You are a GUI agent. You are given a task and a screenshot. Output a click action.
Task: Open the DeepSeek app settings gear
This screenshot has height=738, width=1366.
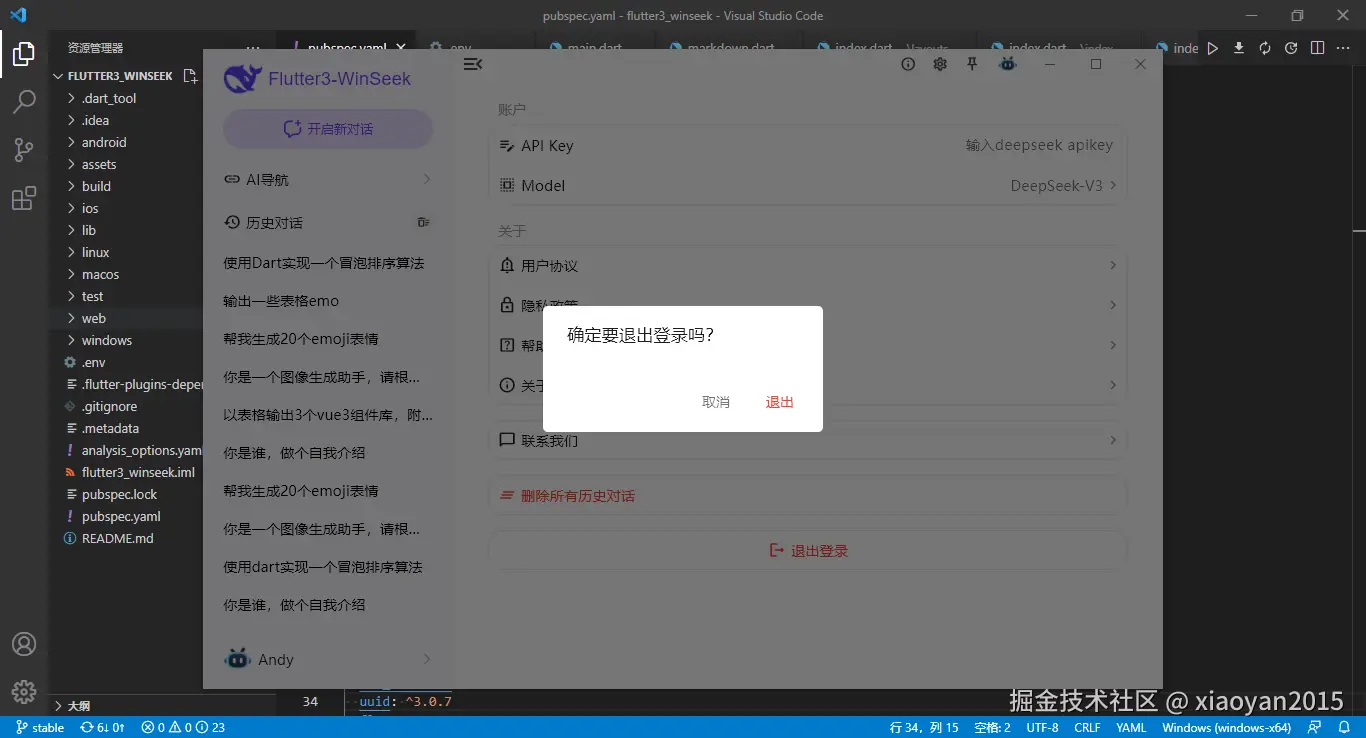[939, 63]
